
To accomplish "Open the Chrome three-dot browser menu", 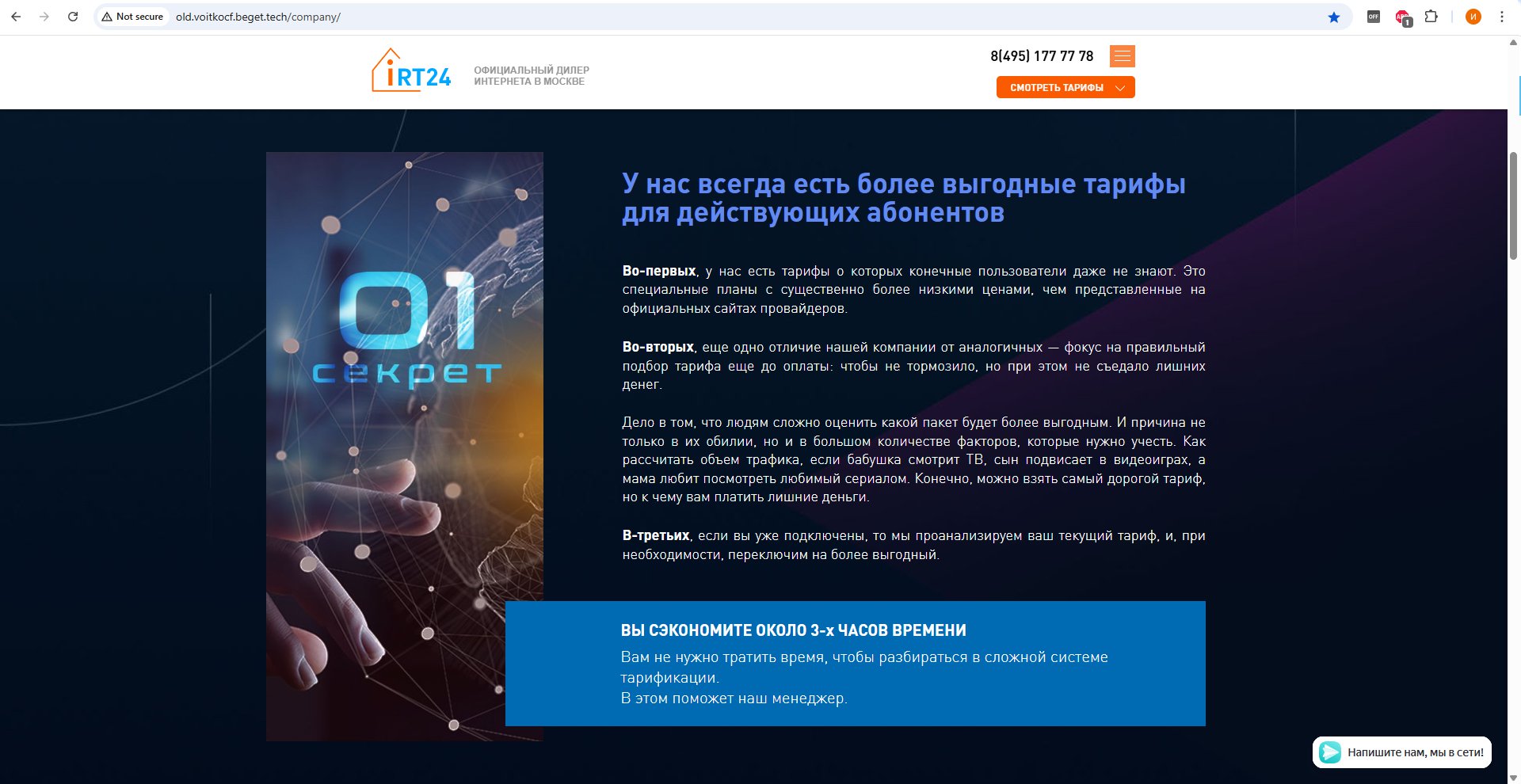I will [1502, 16].
